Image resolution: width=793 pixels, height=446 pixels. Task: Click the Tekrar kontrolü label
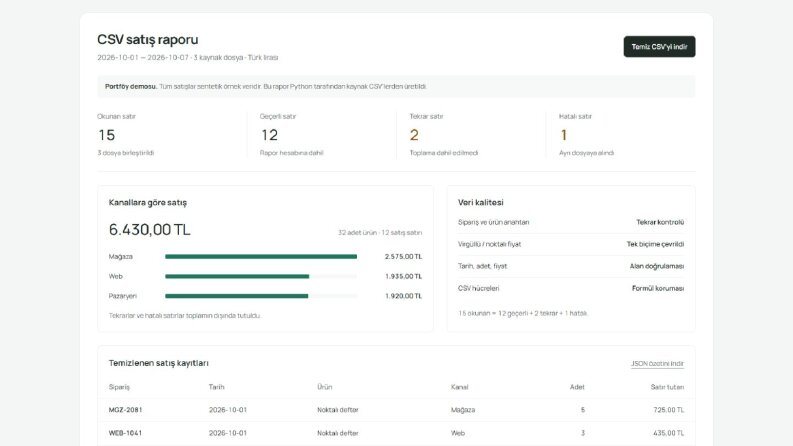pyautogui.click(x=660, y=222)
